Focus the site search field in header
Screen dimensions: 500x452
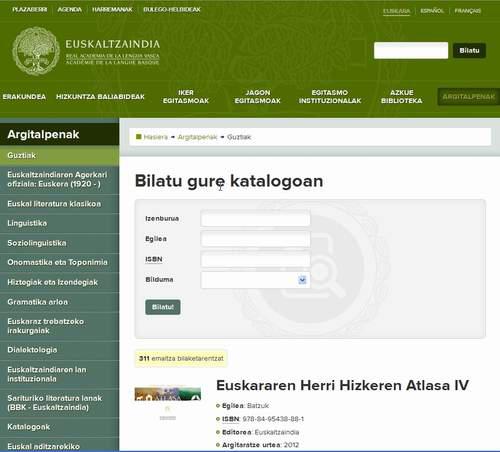point(411,50)
